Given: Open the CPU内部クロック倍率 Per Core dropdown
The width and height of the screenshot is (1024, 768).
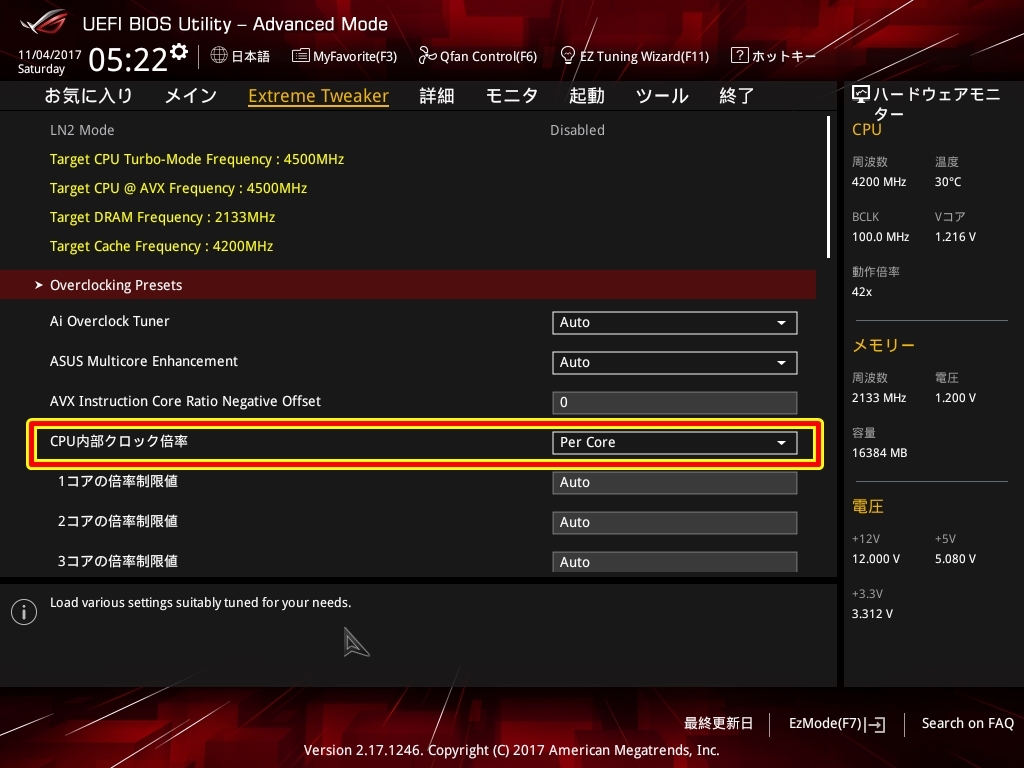Looking at the screenshot, I should click(x=675, y=442).
